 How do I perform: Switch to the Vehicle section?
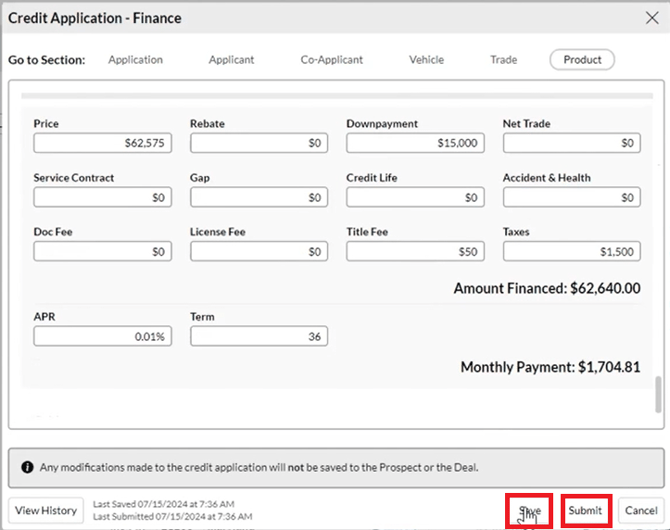tap(426, 60)
